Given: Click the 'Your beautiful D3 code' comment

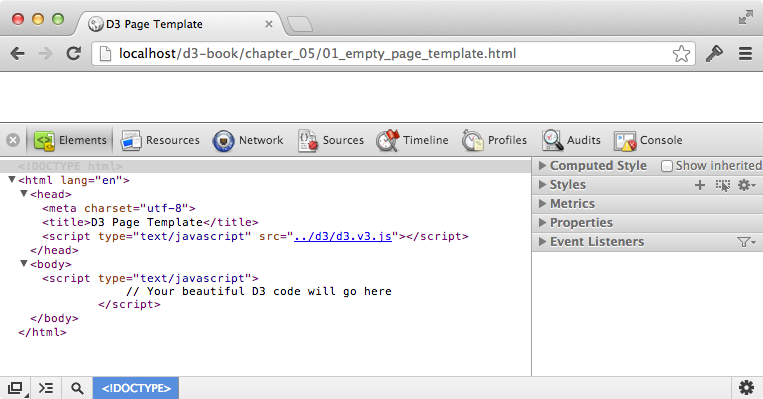Looking at the screenshot, I should pyautogui.click(x=259, y=291).
